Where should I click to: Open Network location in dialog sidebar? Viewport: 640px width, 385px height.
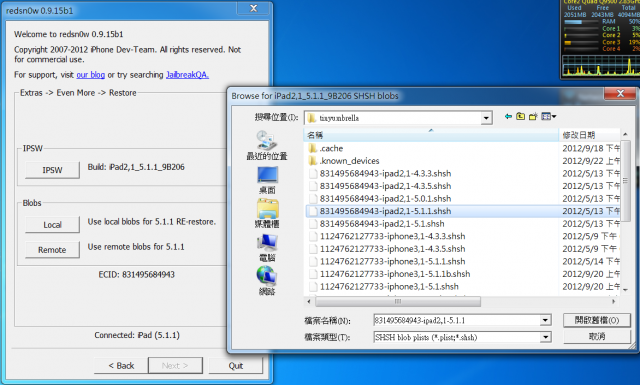[x=267, y=281]
